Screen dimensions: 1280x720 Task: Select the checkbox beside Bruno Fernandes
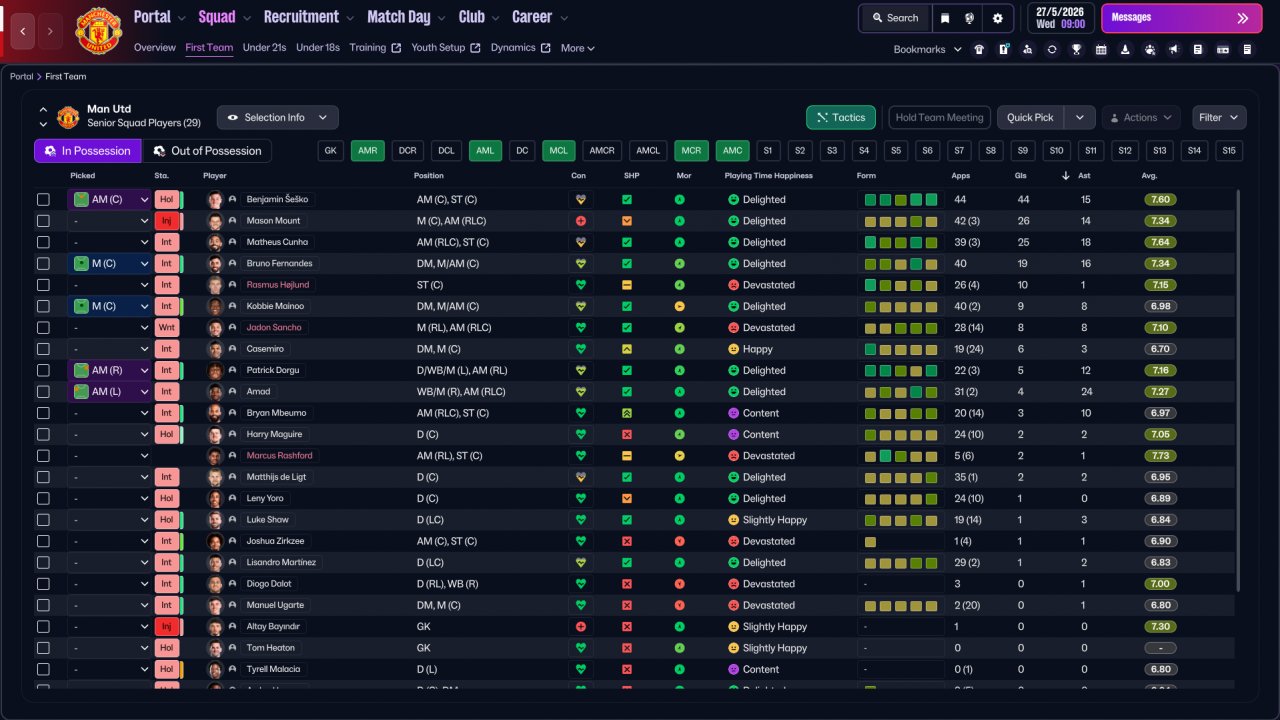click(43, 264)
